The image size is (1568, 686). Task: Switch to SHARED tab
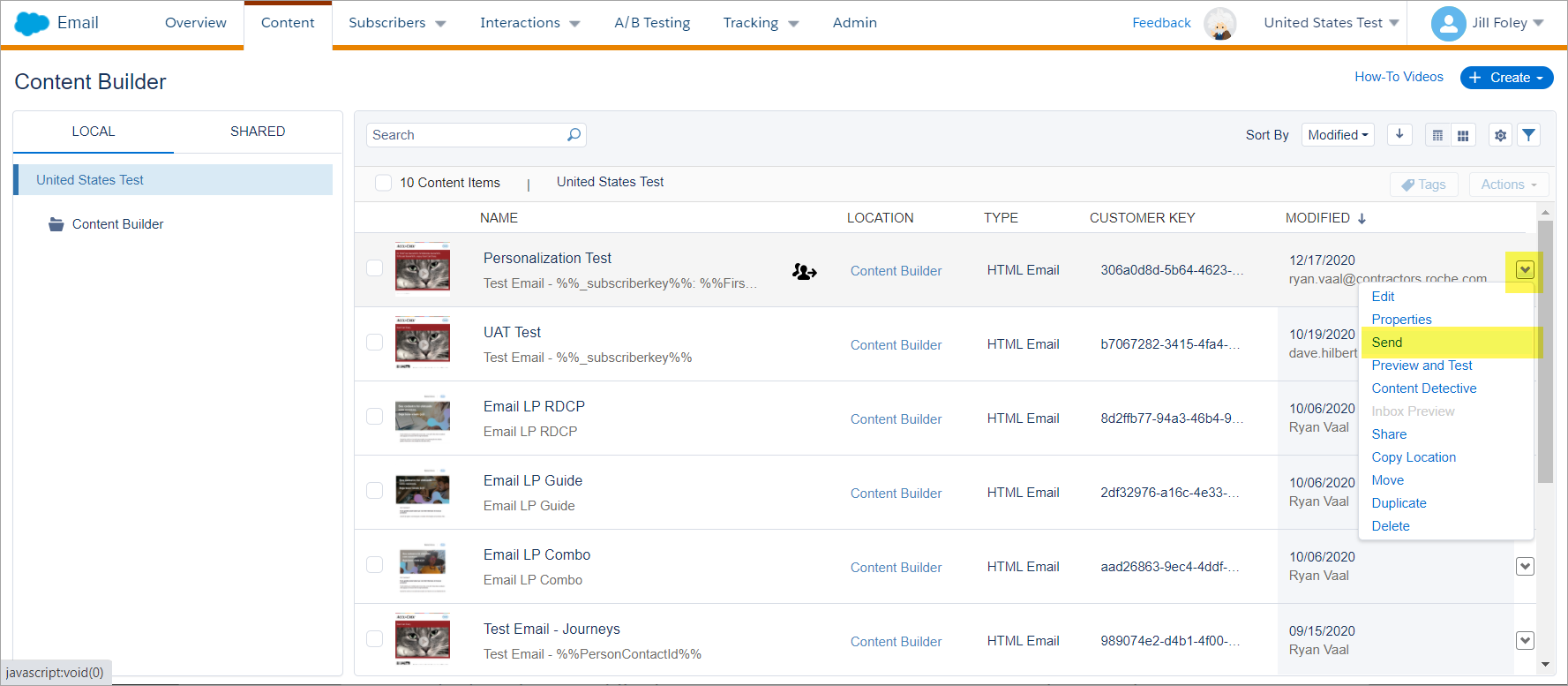point(258,132)
